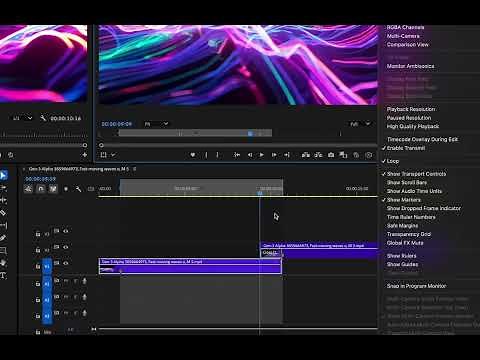Open the Program monitor playback resolution dropdown
Viewport: 480px width, 360px height.
point(360,124)
